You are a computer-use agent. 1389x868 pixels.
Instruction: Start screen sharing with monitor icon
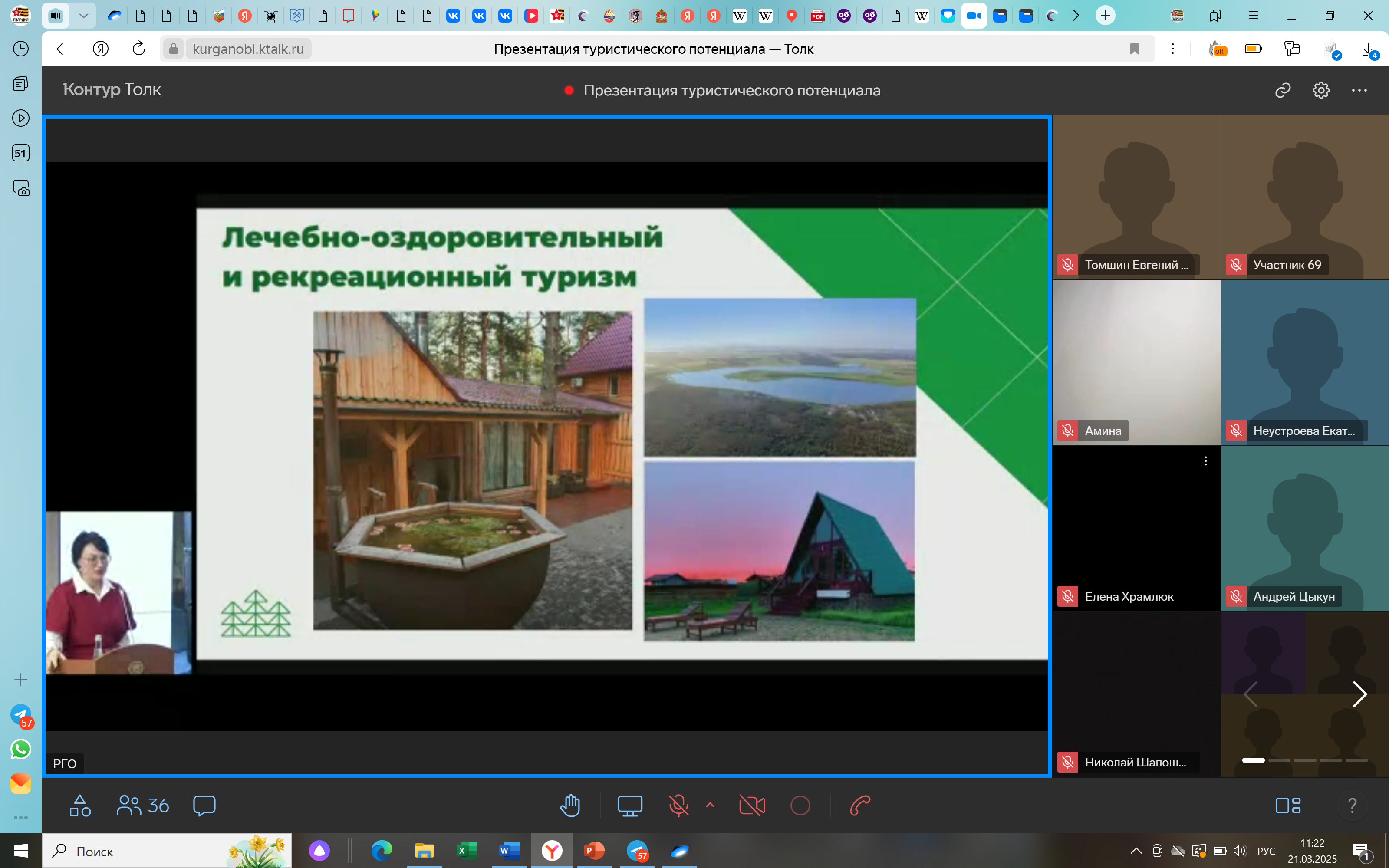tap(630, 806)
